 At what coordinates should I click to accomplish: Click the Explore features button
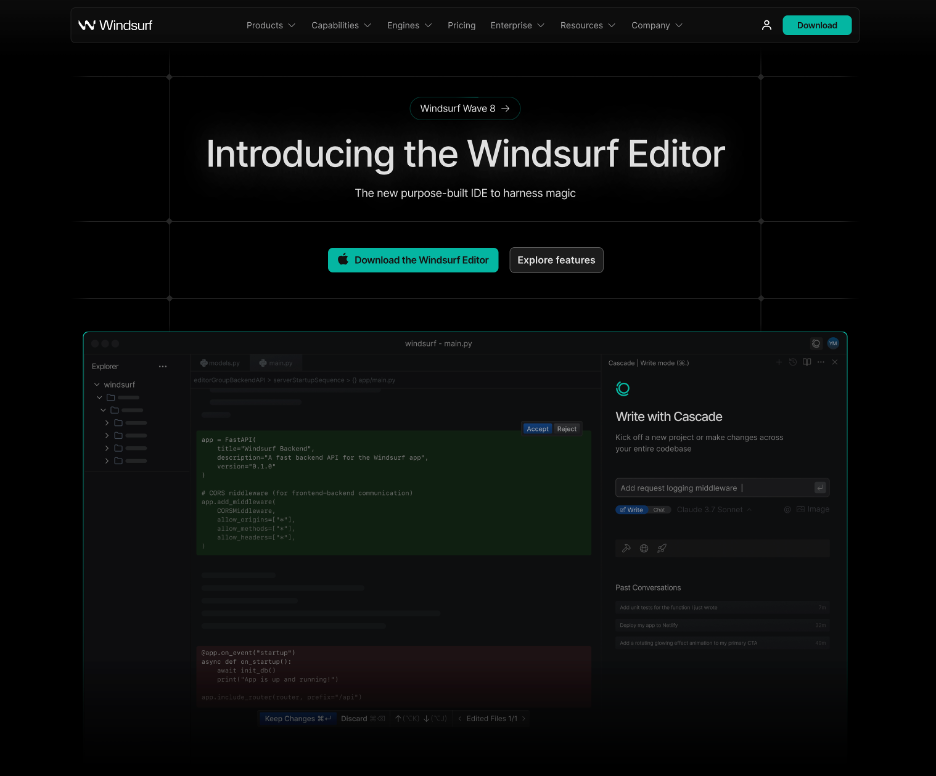[x=556, y=260]
